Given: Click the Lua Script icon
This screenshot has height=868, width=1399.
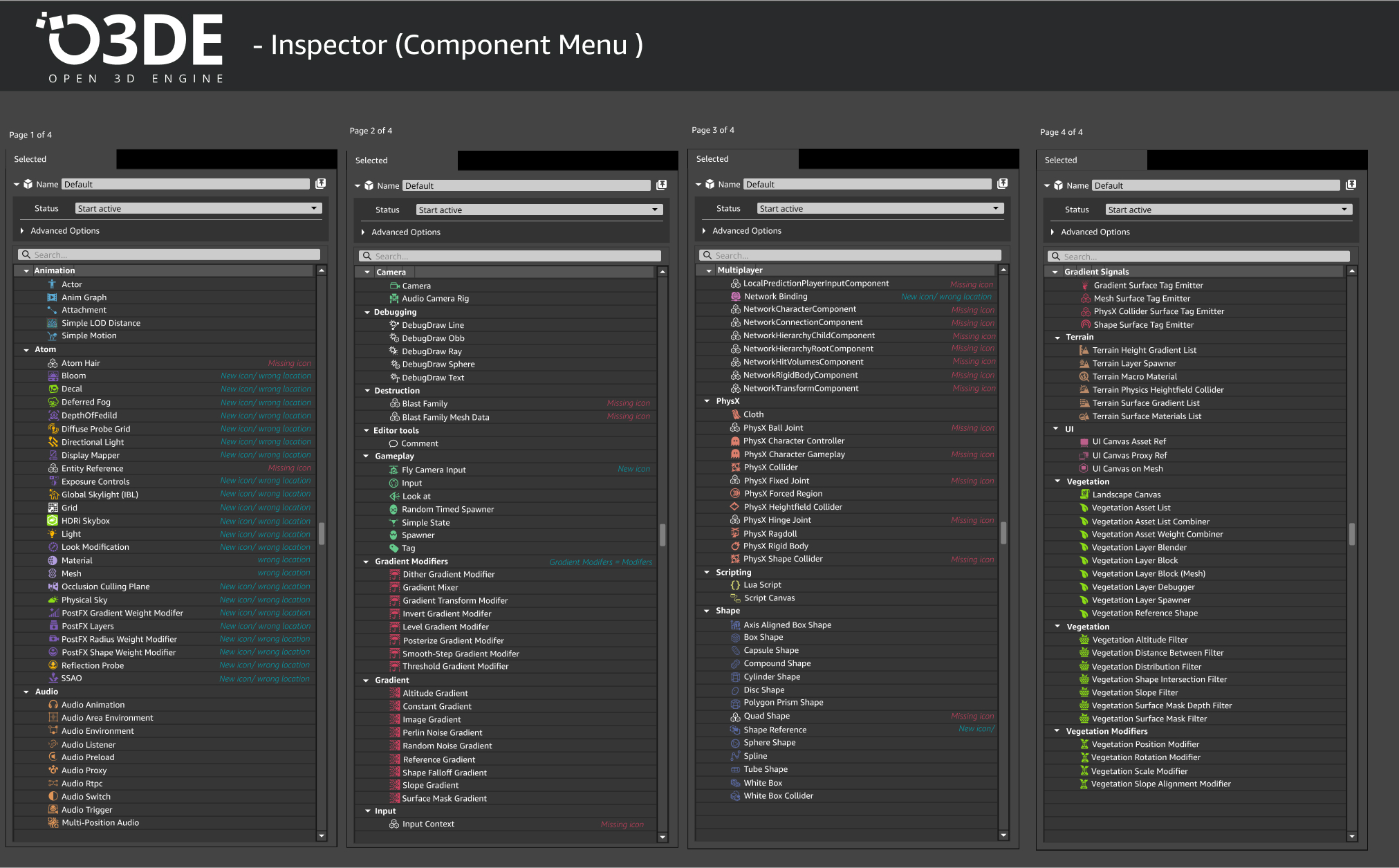Looking at the screenshot, I should (x=735, y=585).
